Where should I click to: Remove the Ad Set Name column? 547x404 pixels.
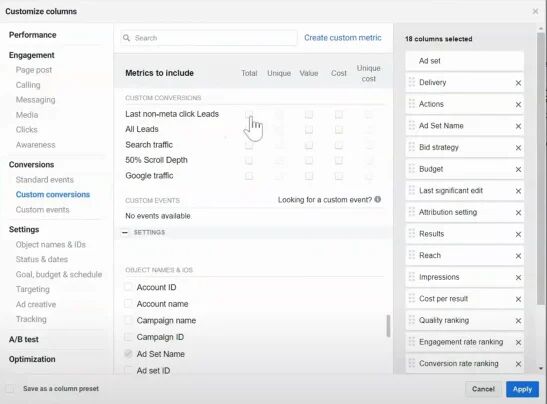coord(518,126)
